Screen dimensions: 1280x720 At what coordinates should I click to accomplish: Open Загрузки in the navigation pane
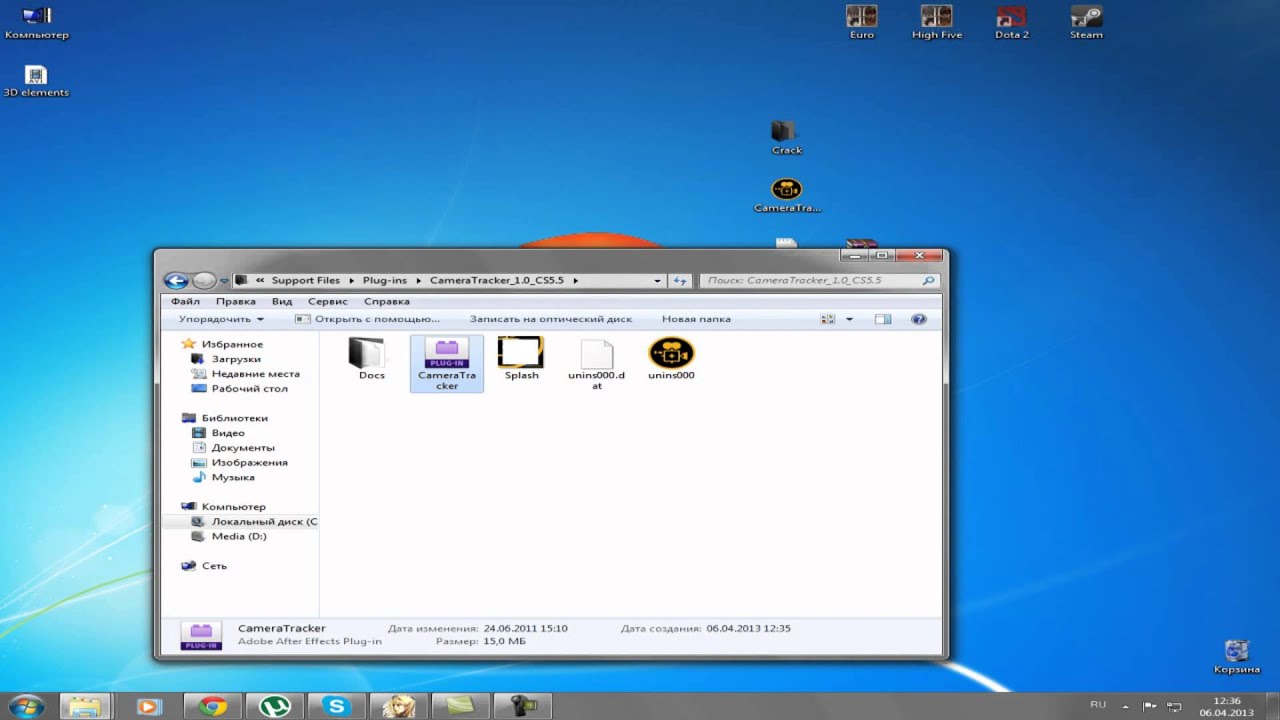coord(236,359)
